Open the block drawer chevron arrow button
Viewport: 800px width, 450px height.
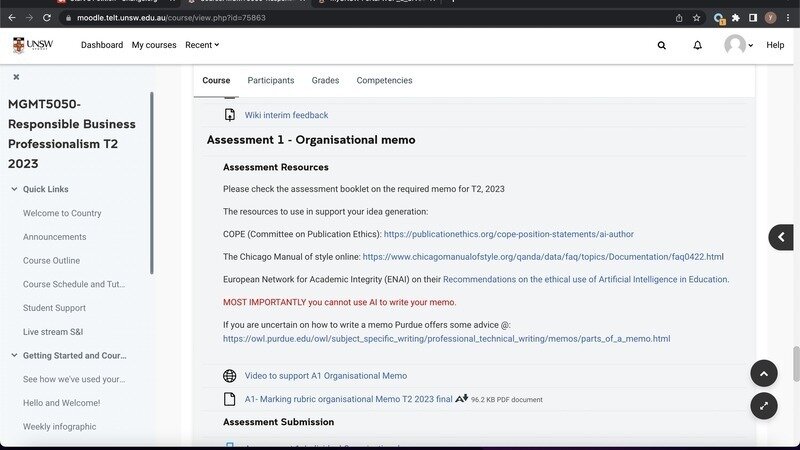(x=781, y=237)
